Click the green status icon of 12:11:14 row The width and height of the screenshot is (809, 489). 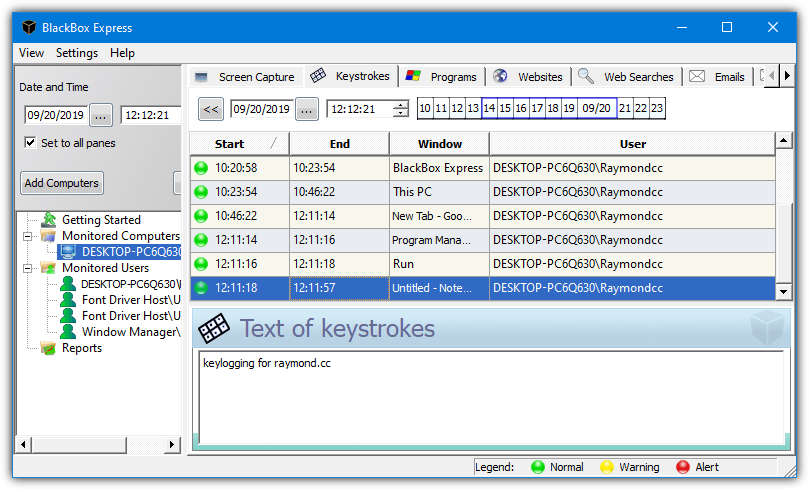(201, 240)
